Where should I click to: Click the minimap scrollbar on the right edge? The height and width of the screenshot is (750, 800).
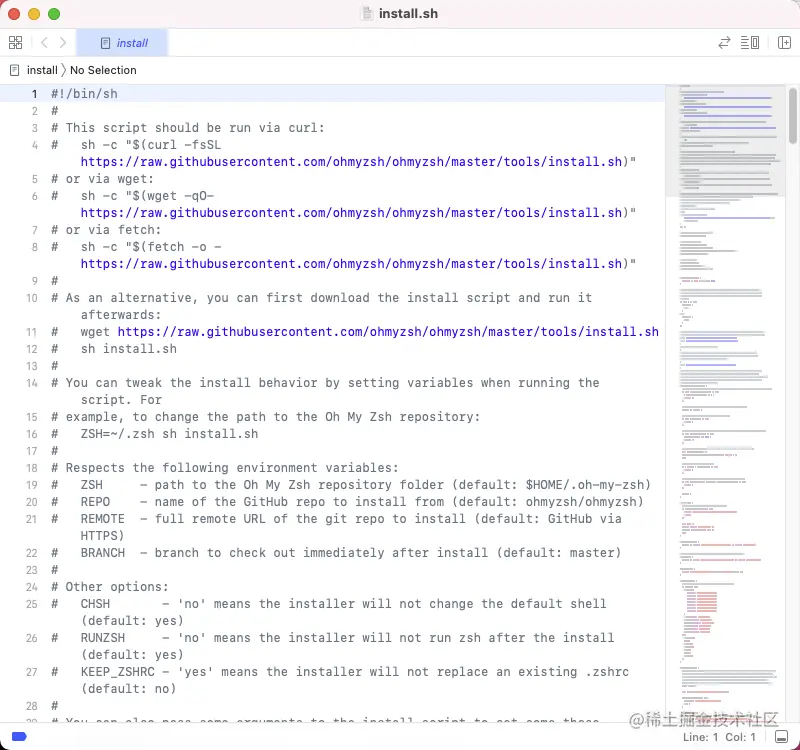click(x=793, y=110)
